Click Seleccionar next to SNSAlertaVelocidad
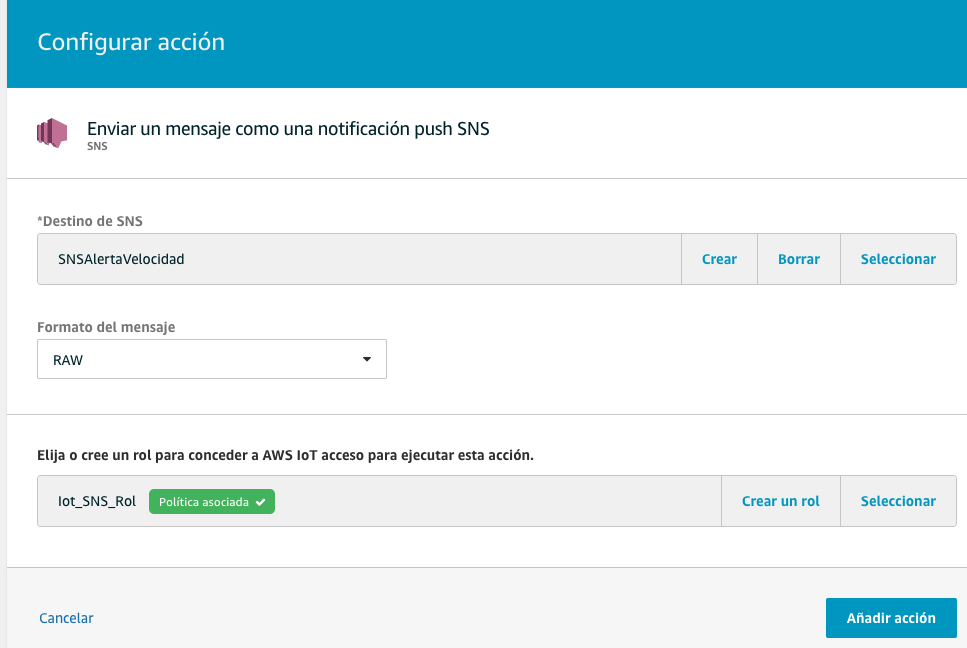 (898, 259)
